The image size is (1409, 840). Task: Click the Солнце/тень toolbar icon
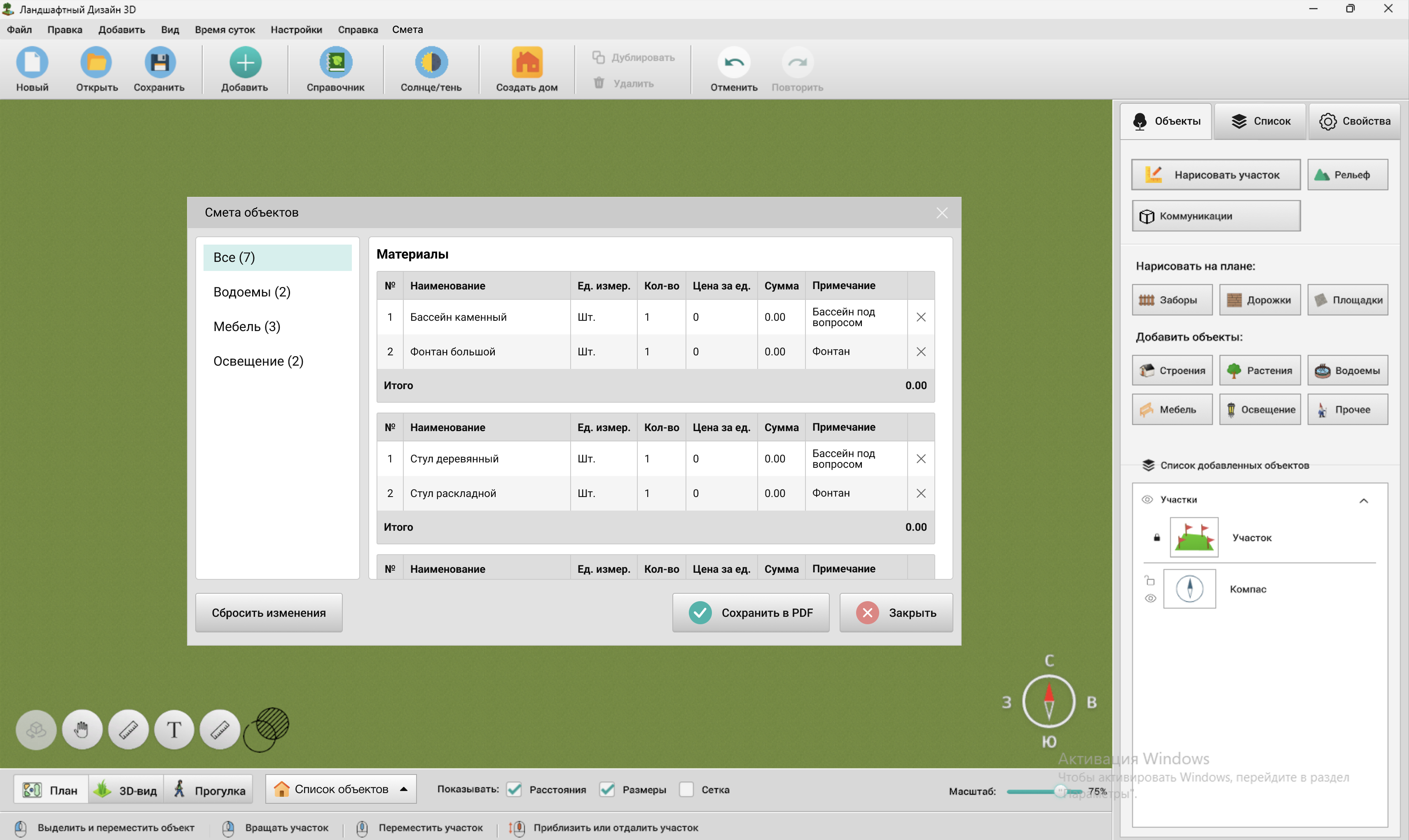point(431,62)
